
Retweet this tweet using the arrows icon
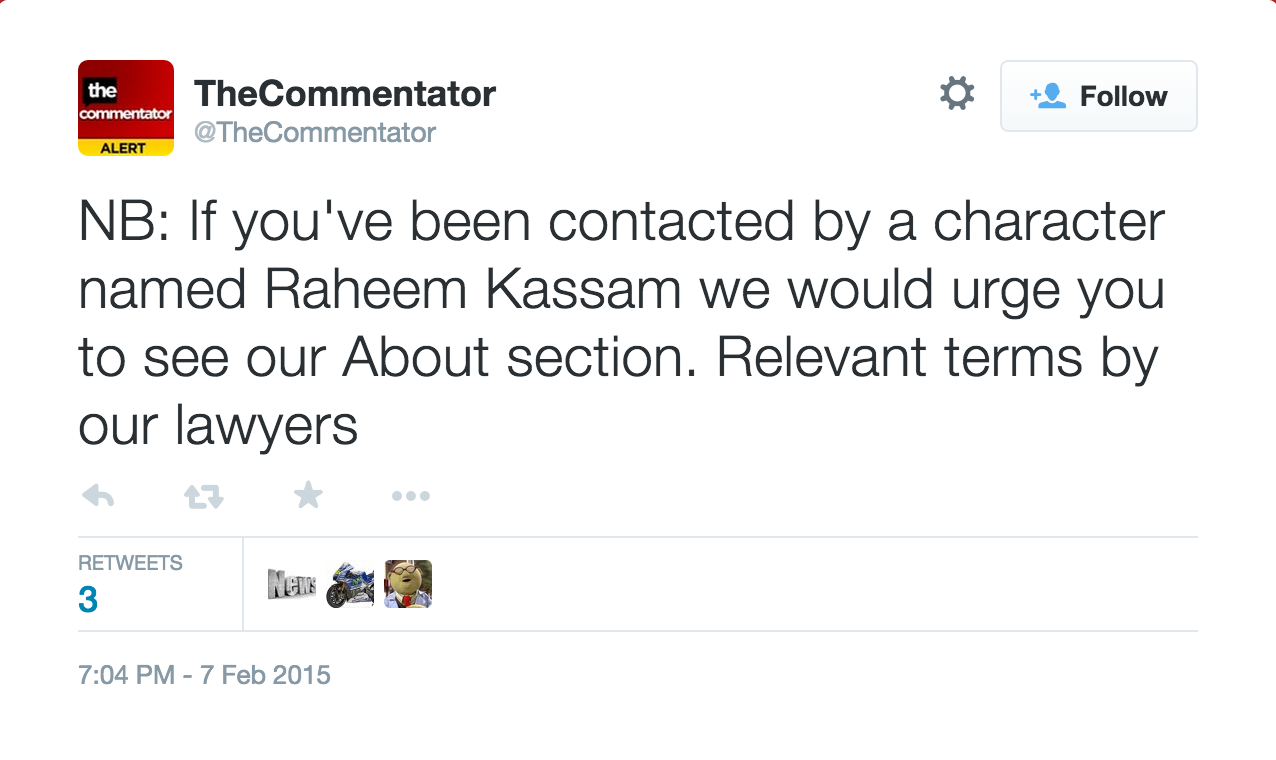coord(204,495)
